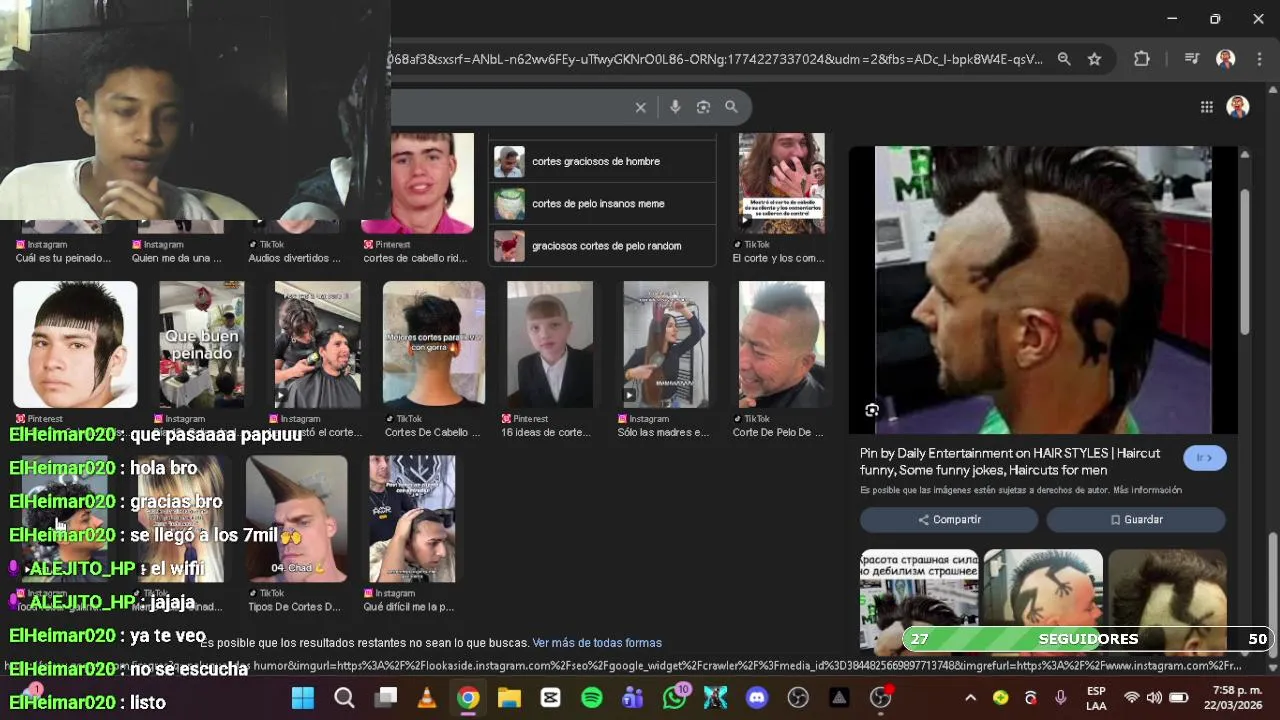Click the magnifier search submit icon
This screenshot has width=1280, height=720.
coord(731,107)
